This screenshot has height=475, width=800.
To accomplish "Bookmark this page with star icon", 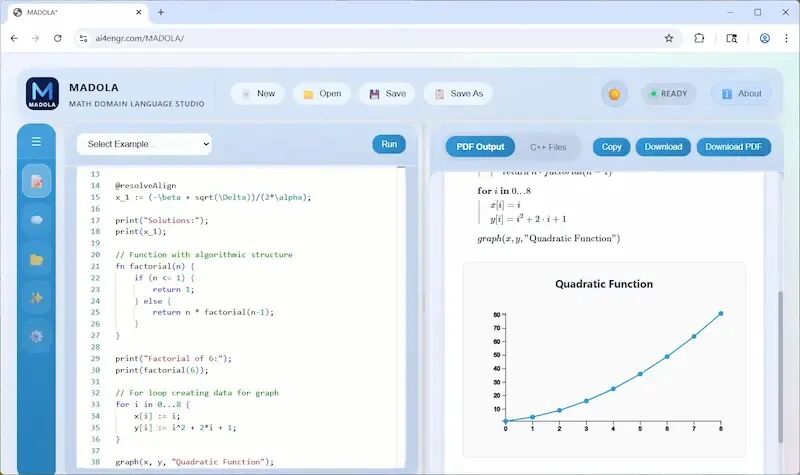I will tap(668, 38).
